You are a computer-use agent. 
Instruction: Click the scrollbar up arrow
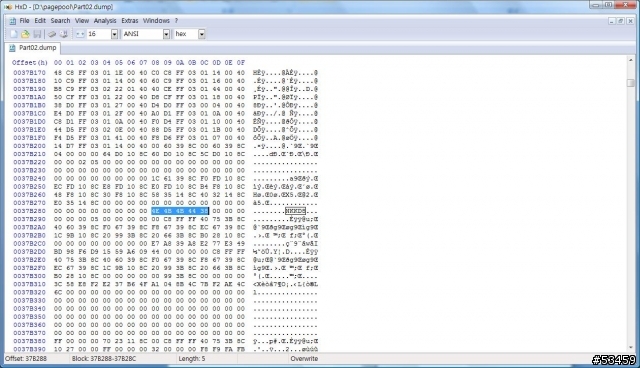point(631,60)
